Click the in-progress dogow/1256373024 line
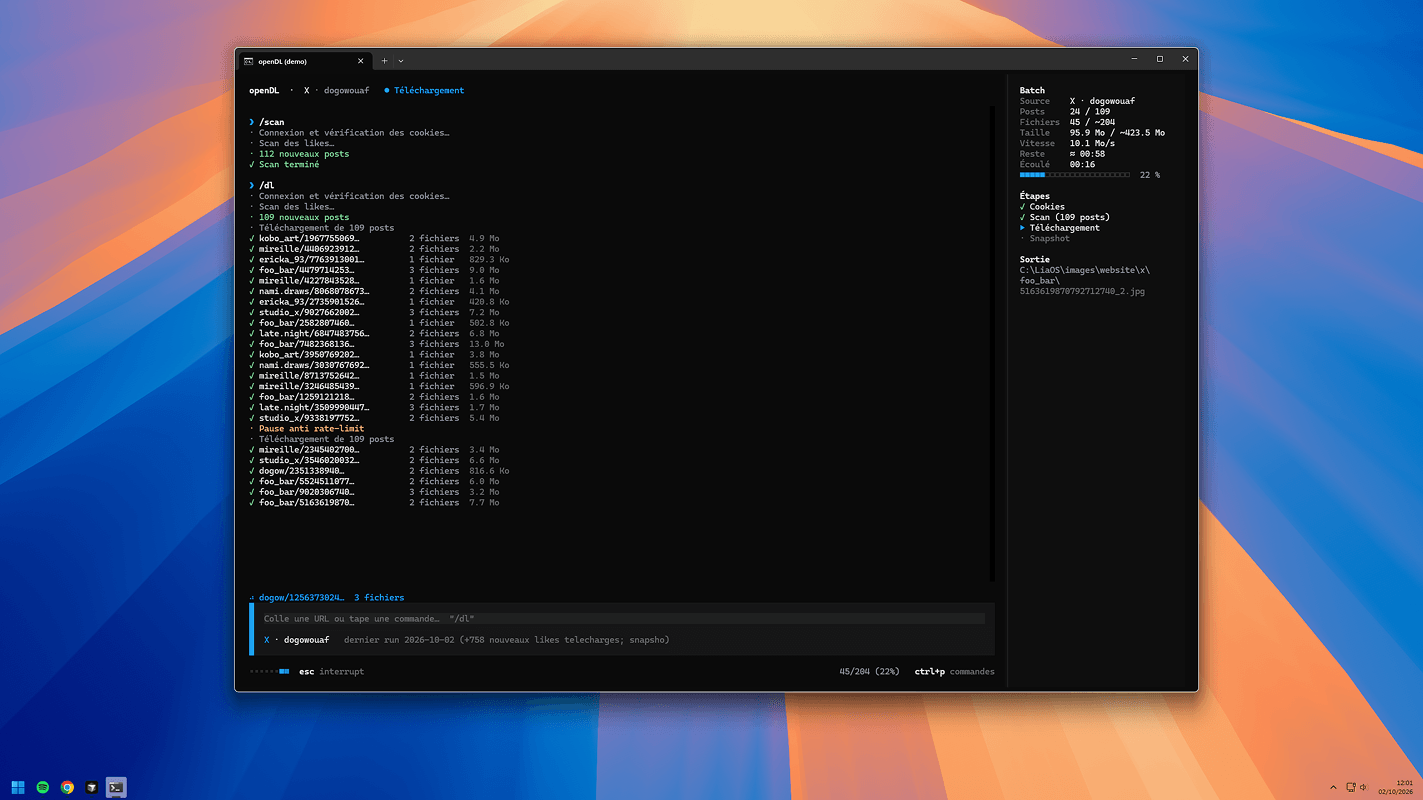Viewport: 1423px width, 800px height. [327, 598]
